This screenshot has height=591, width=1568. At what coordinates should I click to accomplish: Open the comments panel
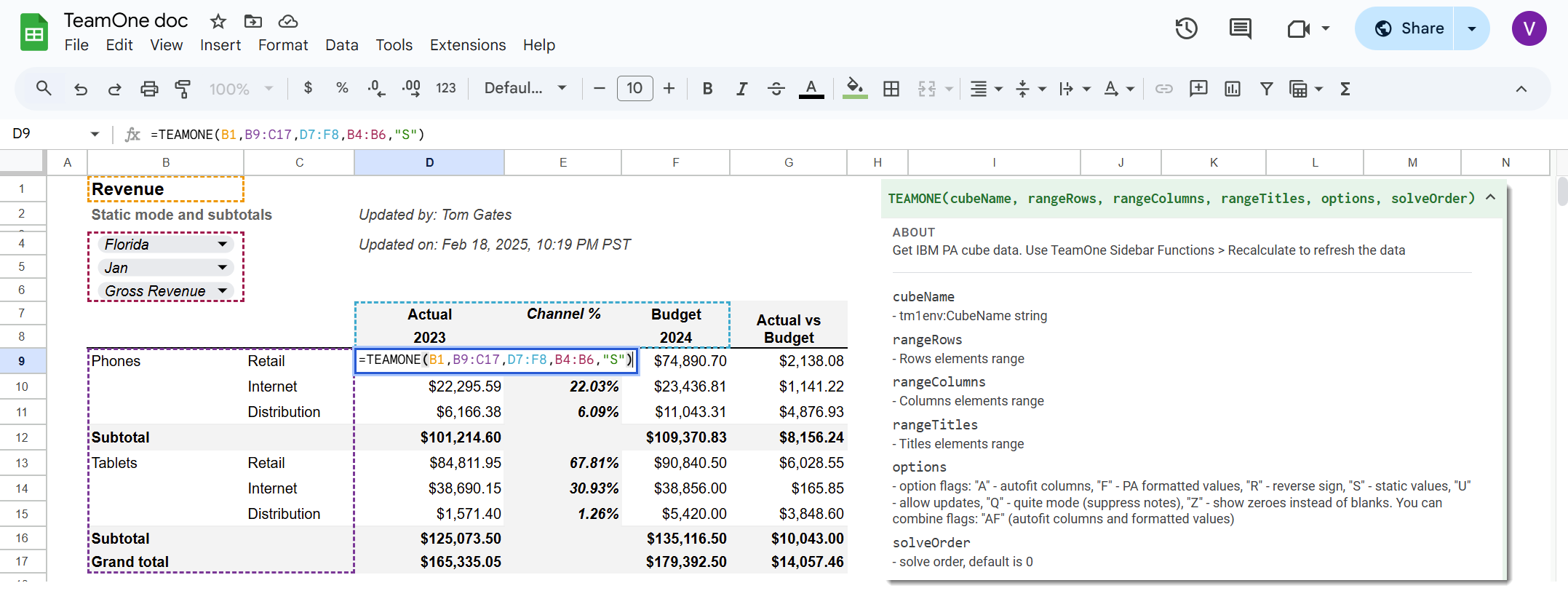[1241, 28]
